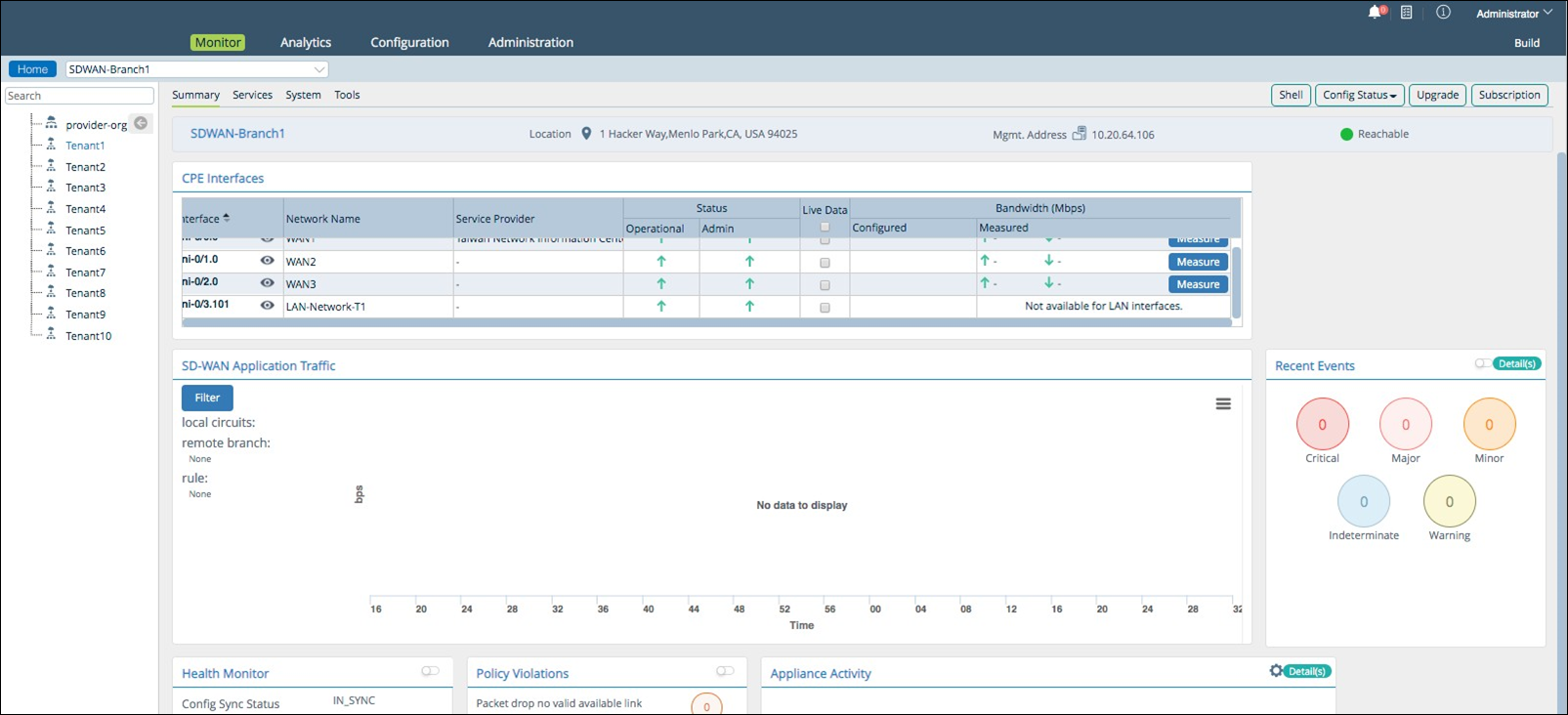
Task: Open the alarm bell notifications
Action: click(x=1376, y=13)
